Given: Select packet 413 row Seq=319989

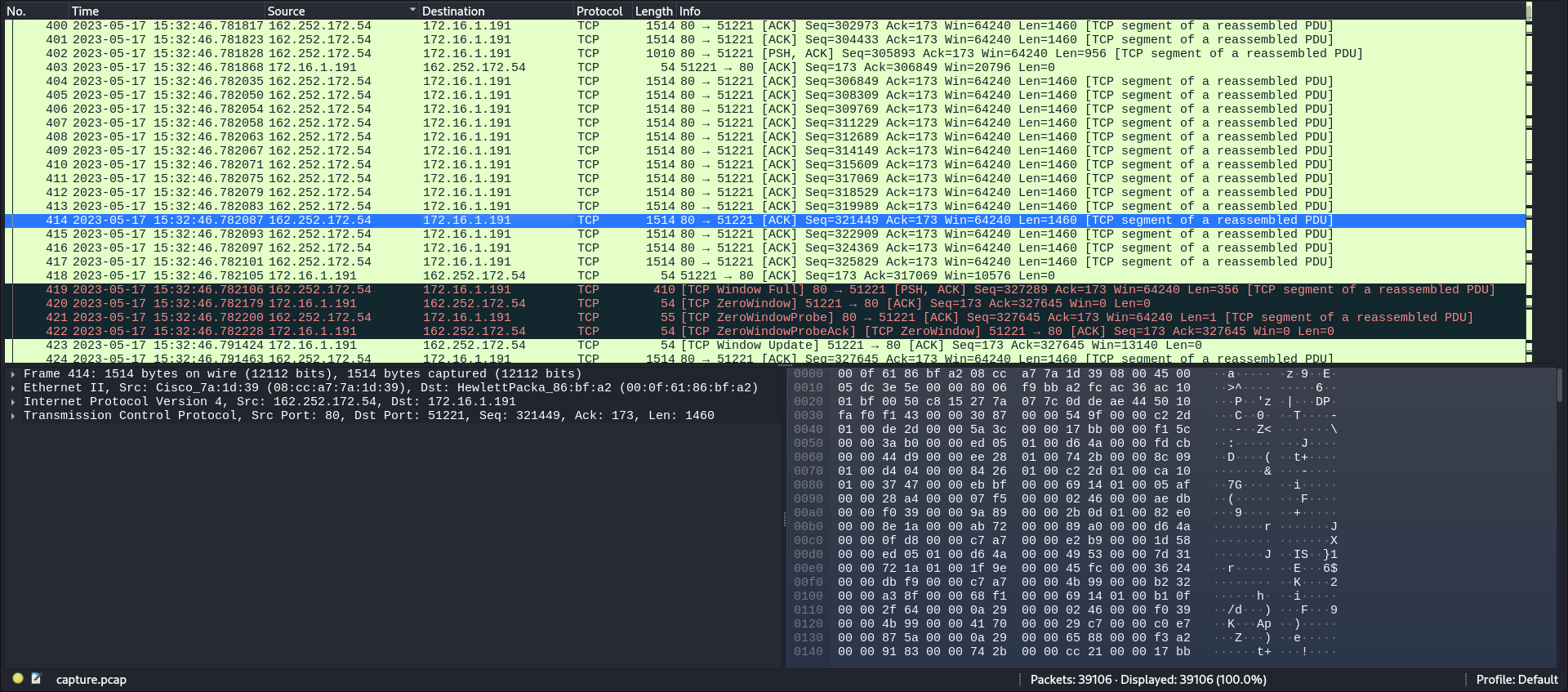Looking at the screenshot, I should [765, 207].
